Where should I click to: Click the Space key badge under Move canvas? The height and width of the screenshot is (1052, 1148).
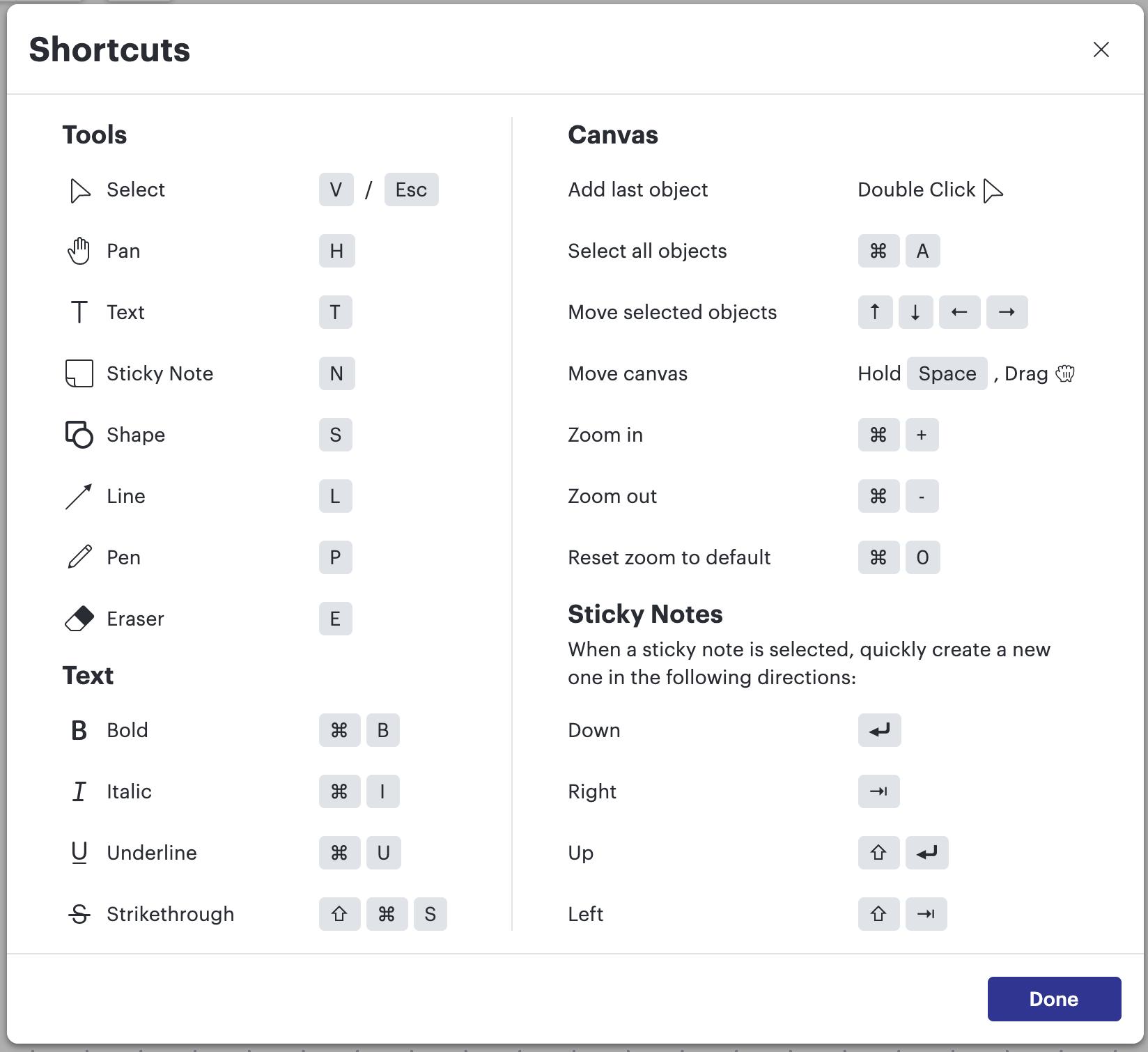pos(947,373)
